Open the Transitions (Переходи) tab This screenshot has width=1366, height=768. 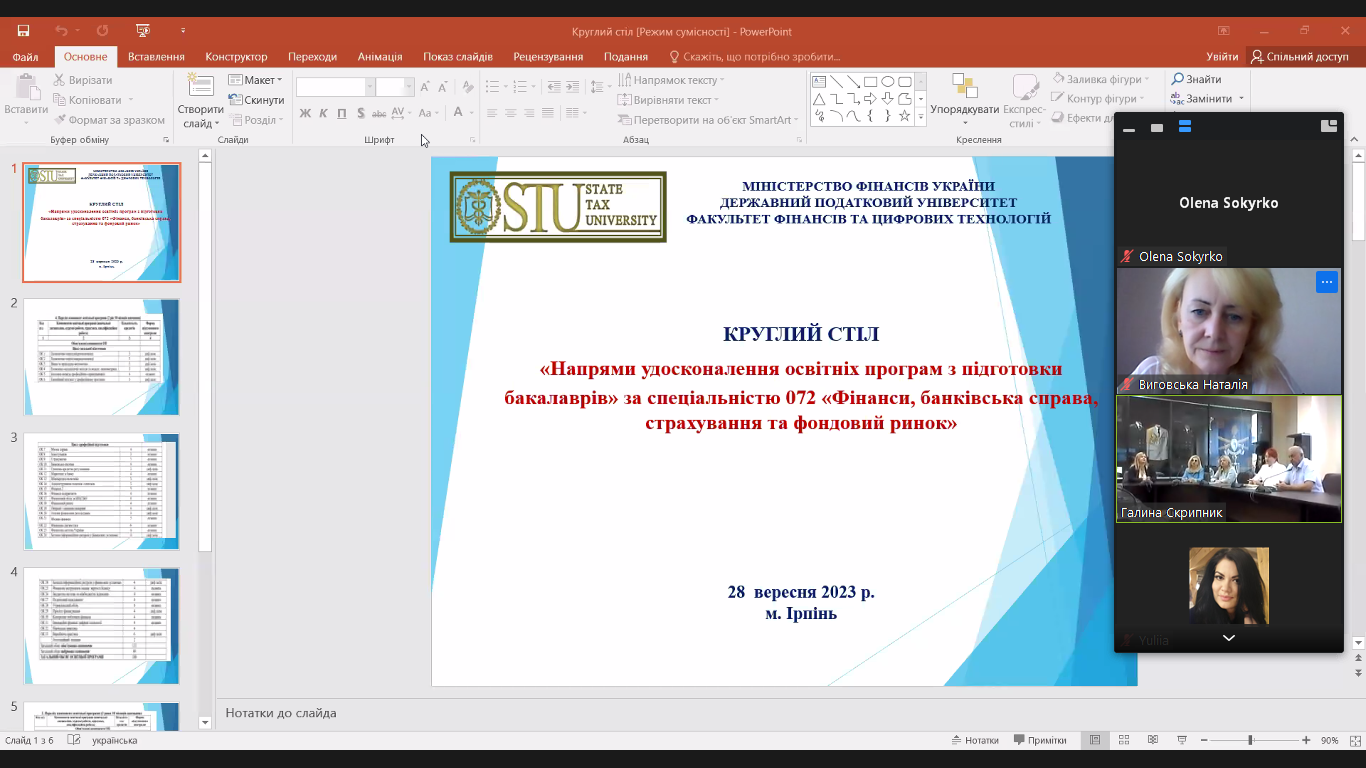[312, 57]
